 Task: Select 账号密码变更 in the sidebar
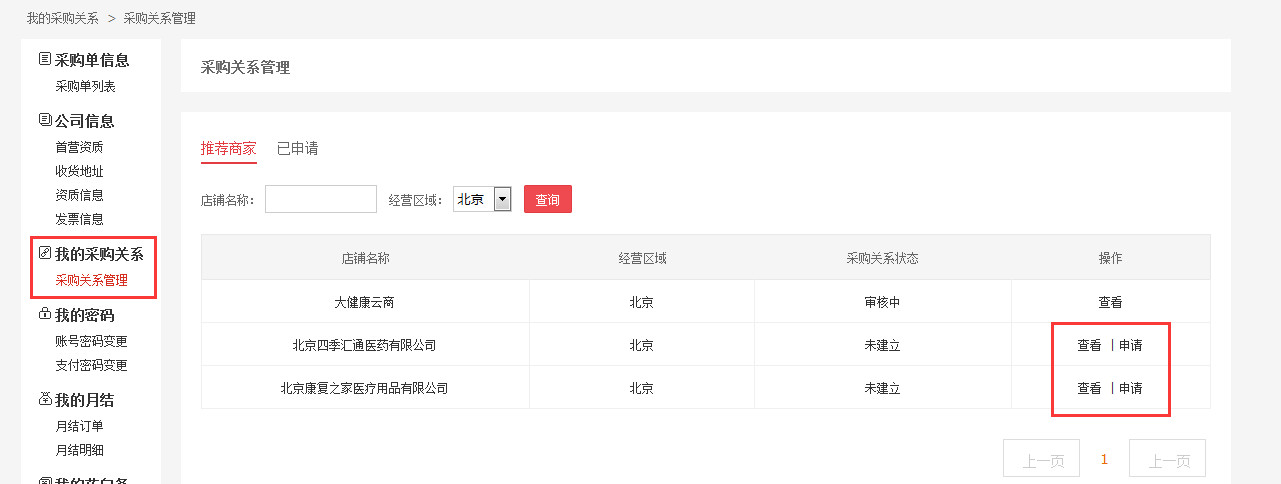91,341
